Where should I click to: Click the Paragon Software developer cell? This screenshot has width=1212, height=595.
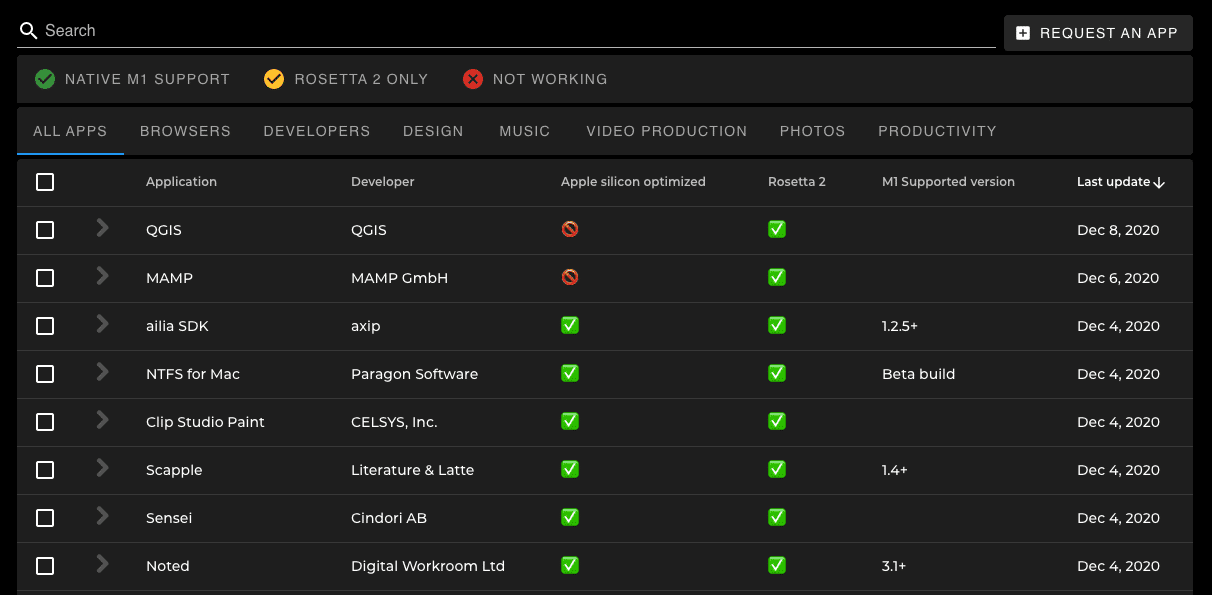pos(414,374)
